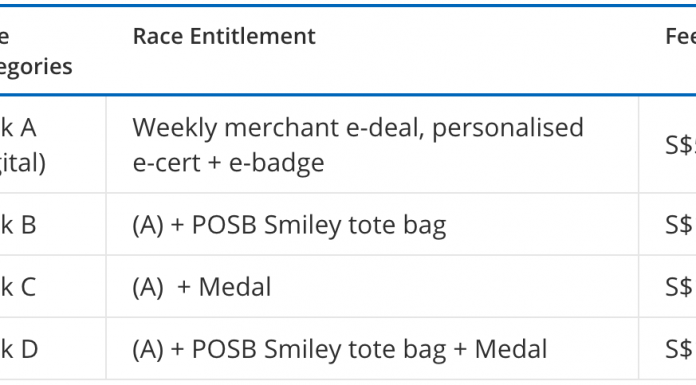Click the fee value in Pack A row
The width and height of the screenshot is (696, 385).
[x=680, y=145]
